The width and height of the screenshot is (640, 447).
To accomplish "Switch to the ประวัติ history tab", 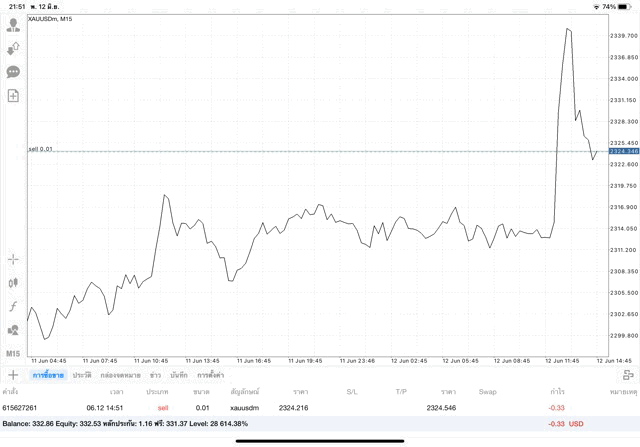I will coord(82,375).
